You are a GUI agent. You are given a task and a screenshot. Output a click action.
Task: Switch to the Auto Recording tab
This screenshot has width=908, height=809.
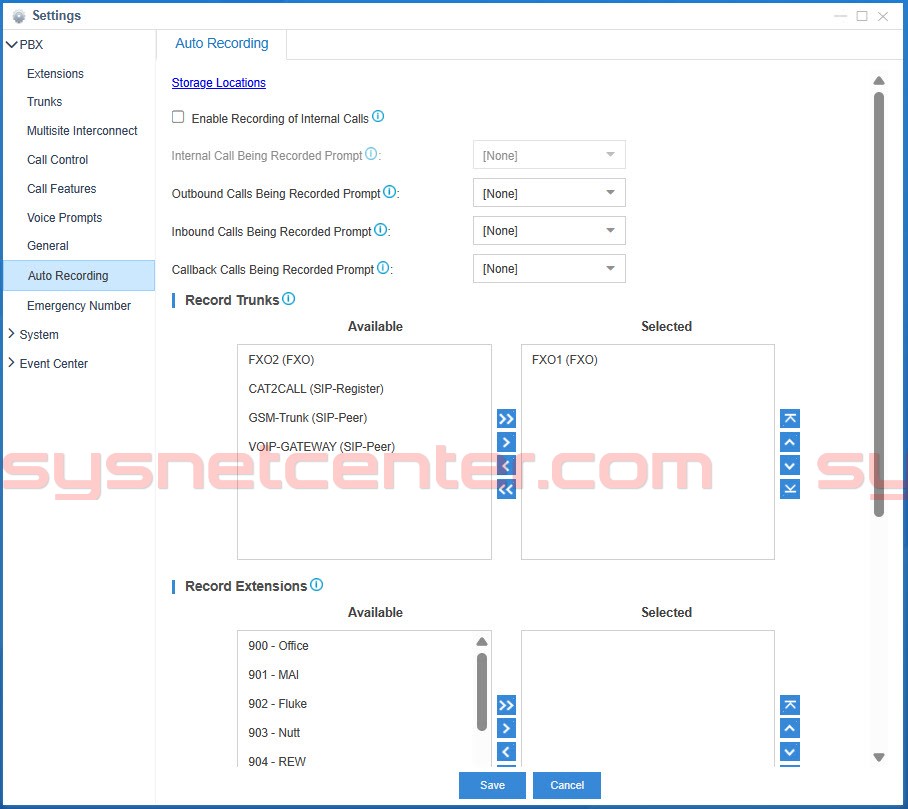[x=222, y=43]
